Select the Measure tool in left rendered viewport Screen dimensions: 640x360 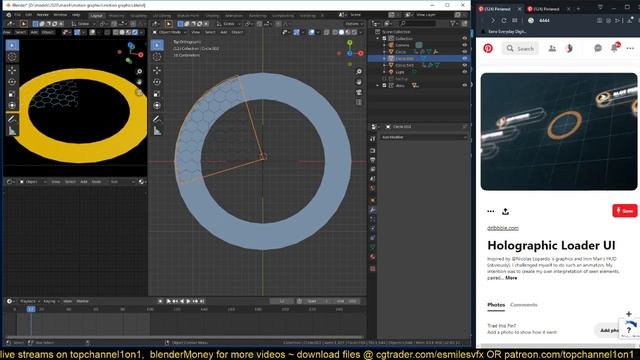[12, 131]
